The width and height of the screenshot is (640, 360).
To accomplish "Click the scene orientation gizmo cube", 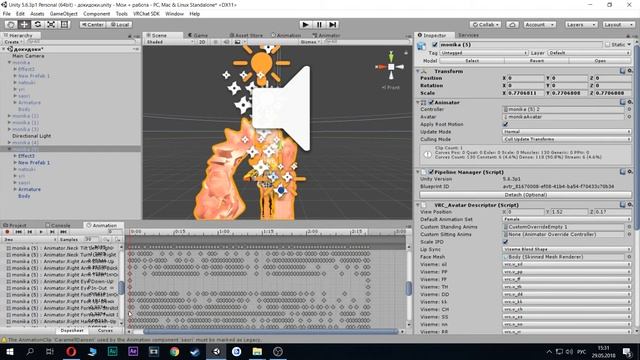I will [x=391, y=67].
